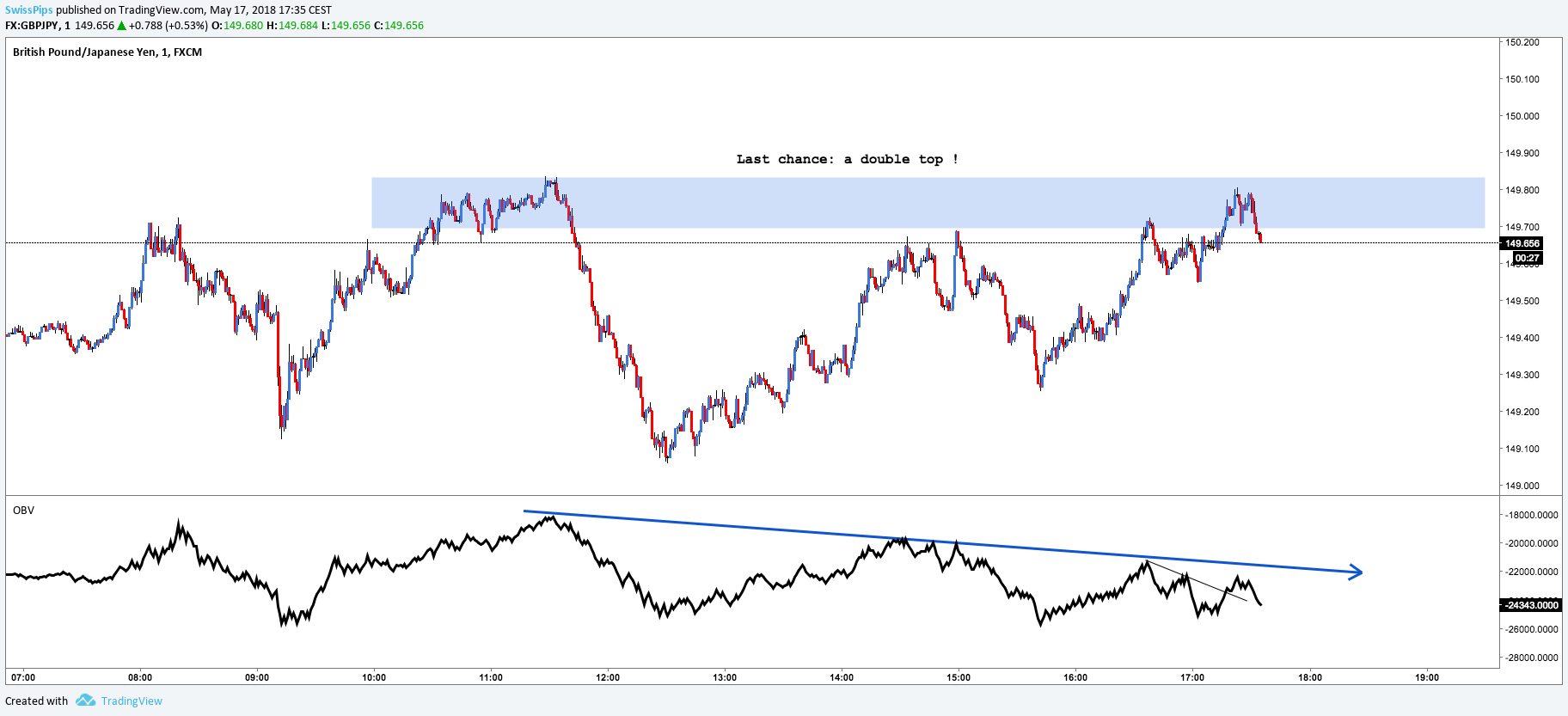Viewport: 1568px width, 716px height.
Task: Click the -28000.0000 OBV axis label
Action: click(1532, 658)
